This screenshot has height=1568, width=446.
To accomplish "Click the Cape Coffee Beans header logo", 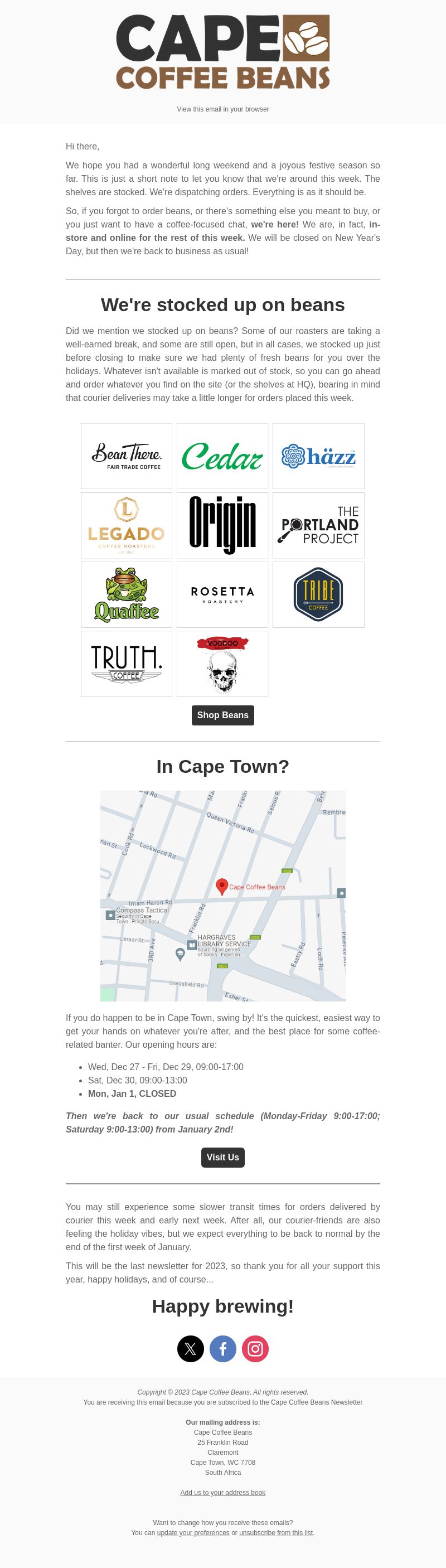I will [x=222, y=52].
